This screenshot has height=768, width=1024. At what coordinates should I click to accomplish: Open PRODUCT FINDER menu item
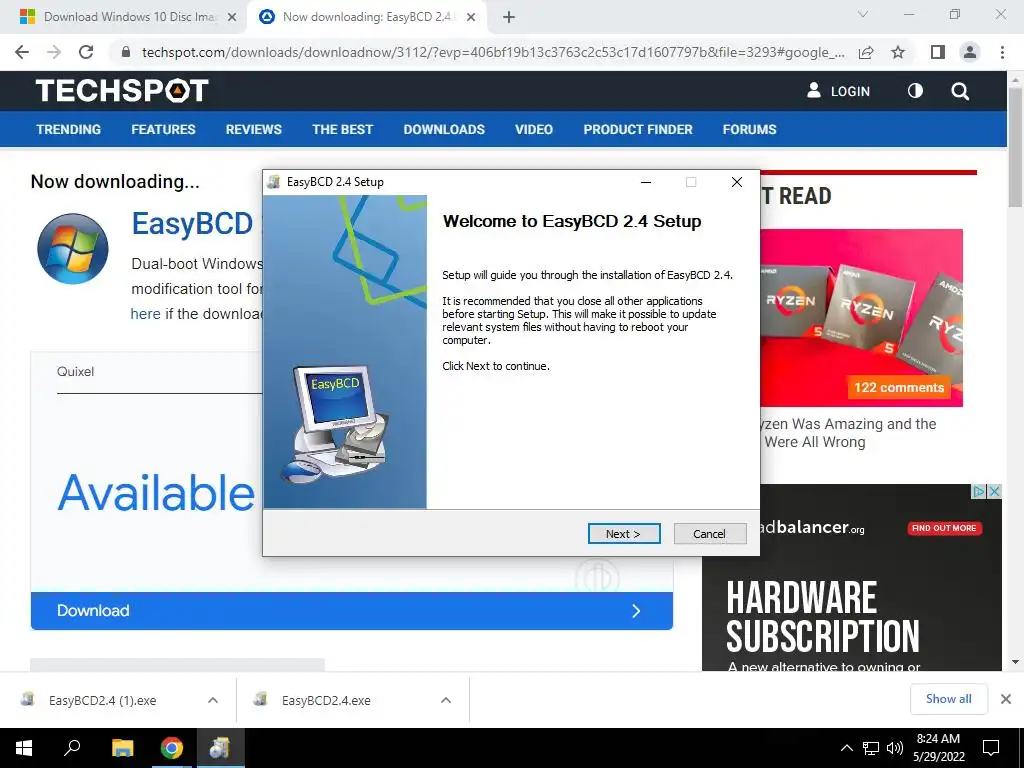[638, 129]
